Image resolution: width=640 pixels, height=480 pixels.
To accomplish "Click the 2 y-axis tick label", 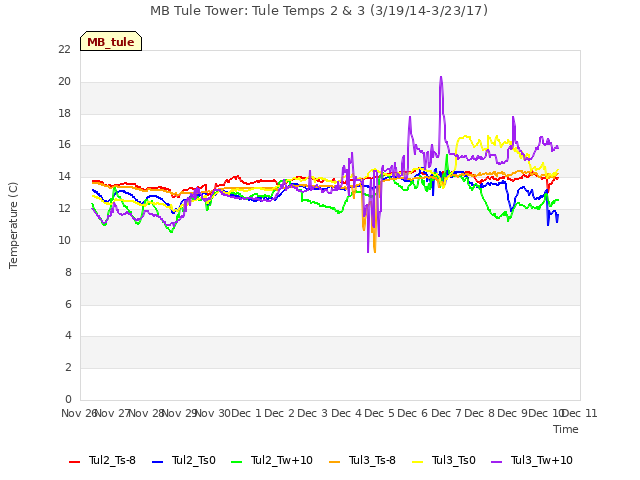I will pyautogui.click(x=68, y=367).
